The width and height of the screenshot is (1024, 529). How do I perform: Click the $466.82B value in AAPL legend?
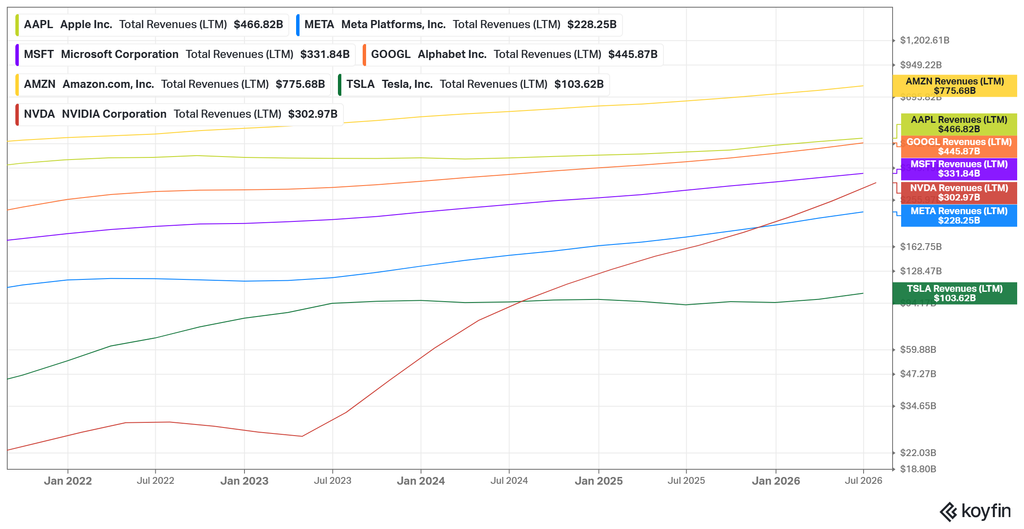click(x=258, y=25)
